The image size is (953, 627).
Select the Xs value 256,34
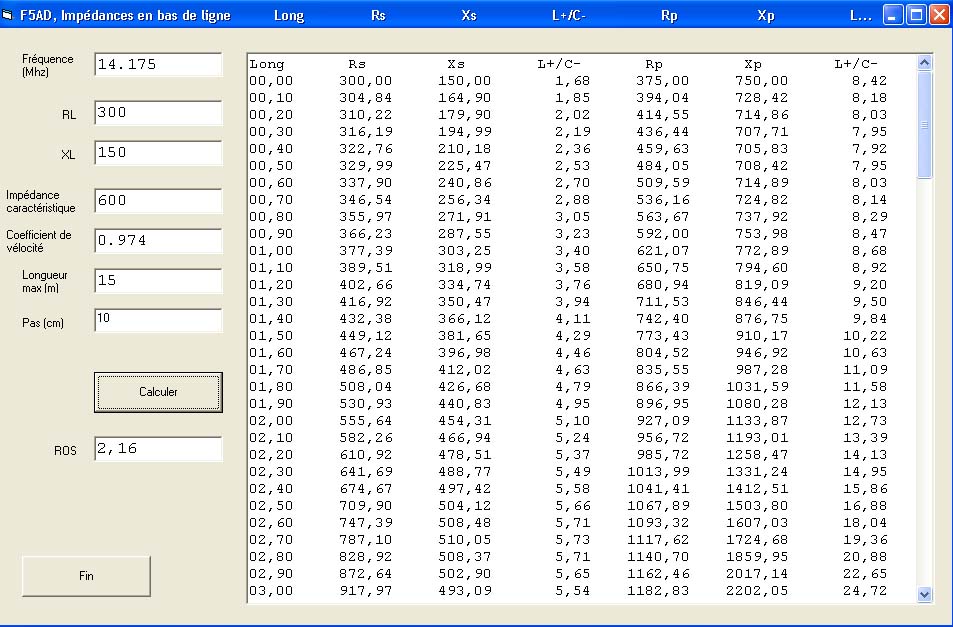(x=465, y=200)
